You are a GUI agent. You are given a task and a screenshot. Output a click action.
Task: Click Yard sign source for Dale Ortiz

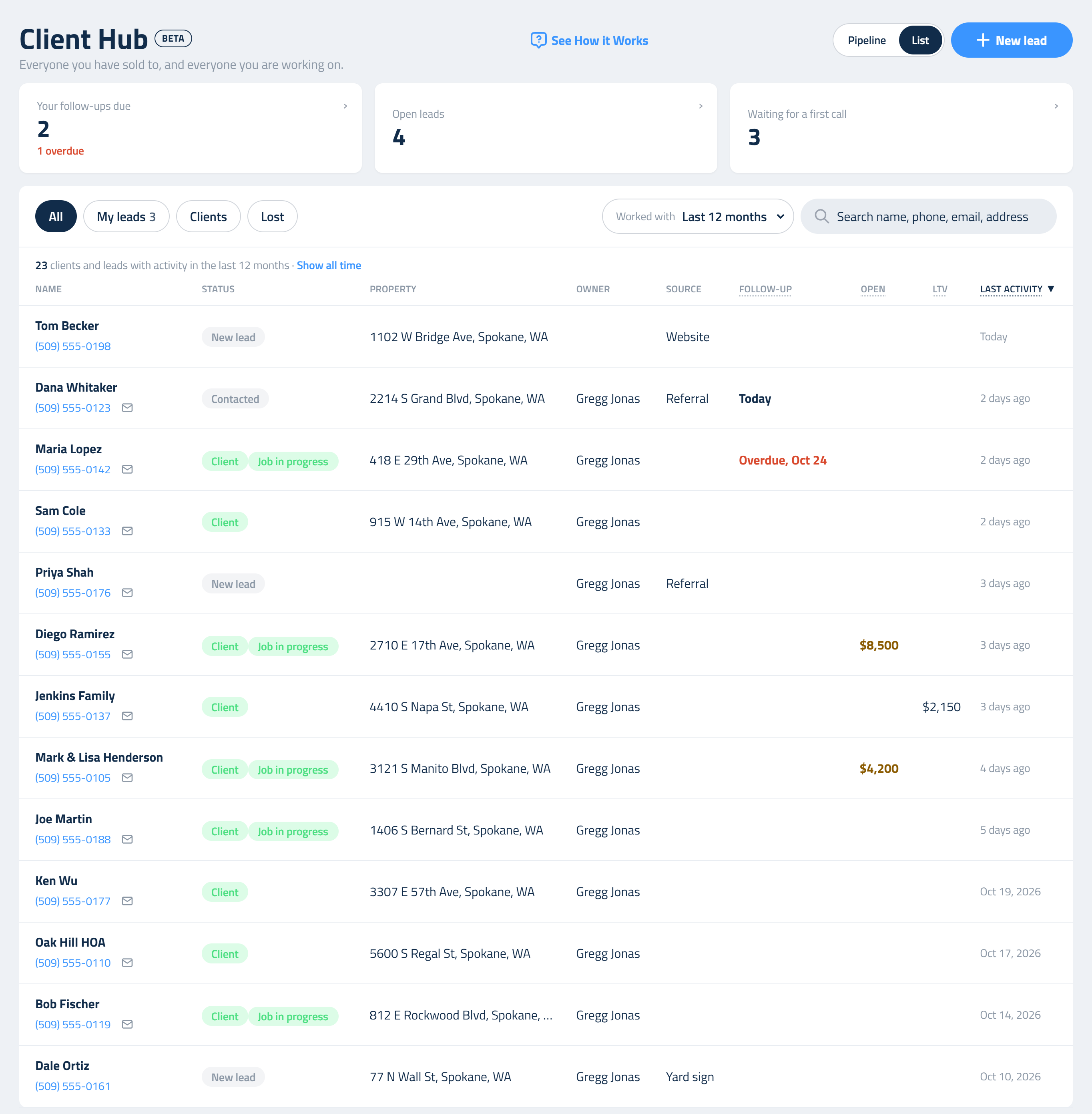click(689, 1077)
